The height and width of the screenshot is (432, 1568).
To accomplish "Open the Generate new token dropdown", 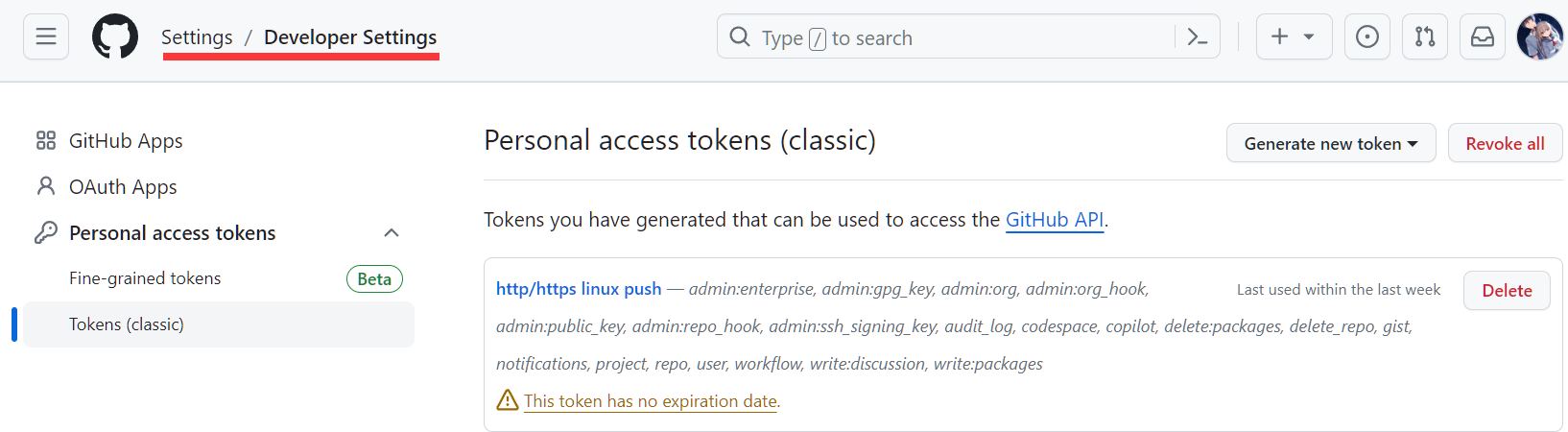I will tap(1330, 144).
